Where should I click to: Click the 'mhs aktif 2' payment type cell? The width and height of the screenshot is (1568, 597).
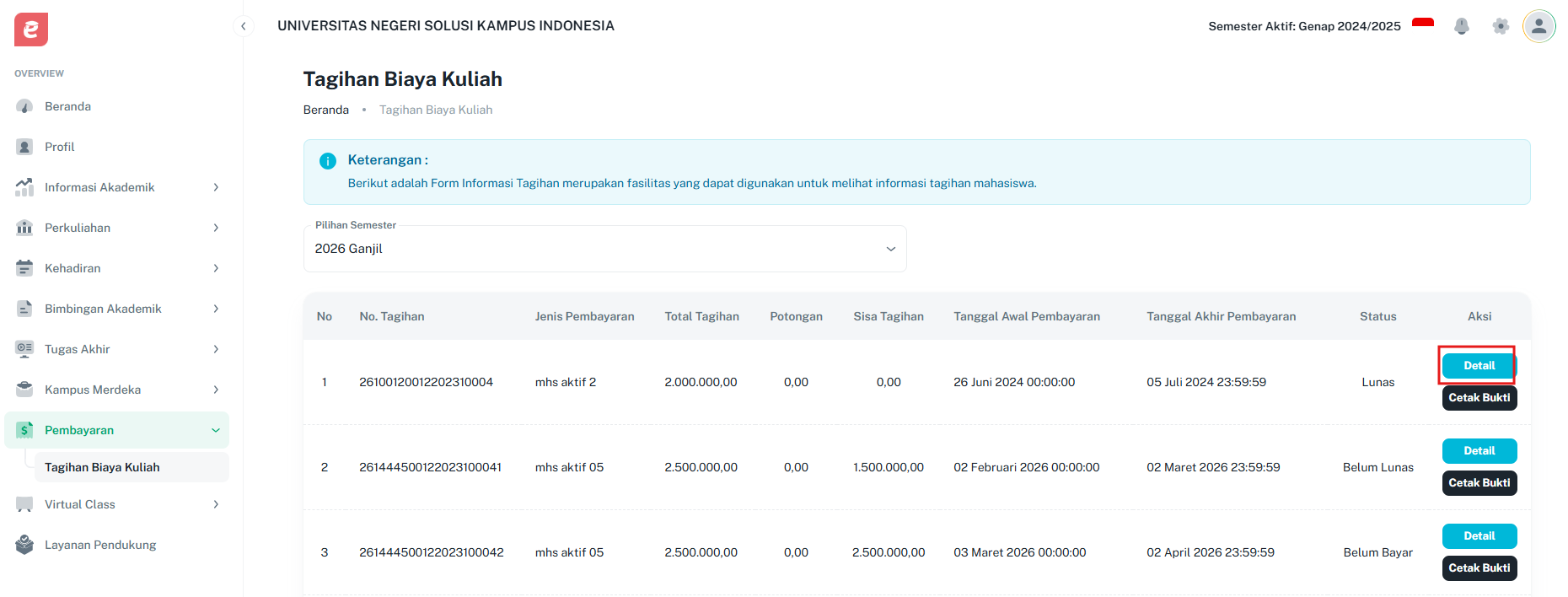[566, 382]
